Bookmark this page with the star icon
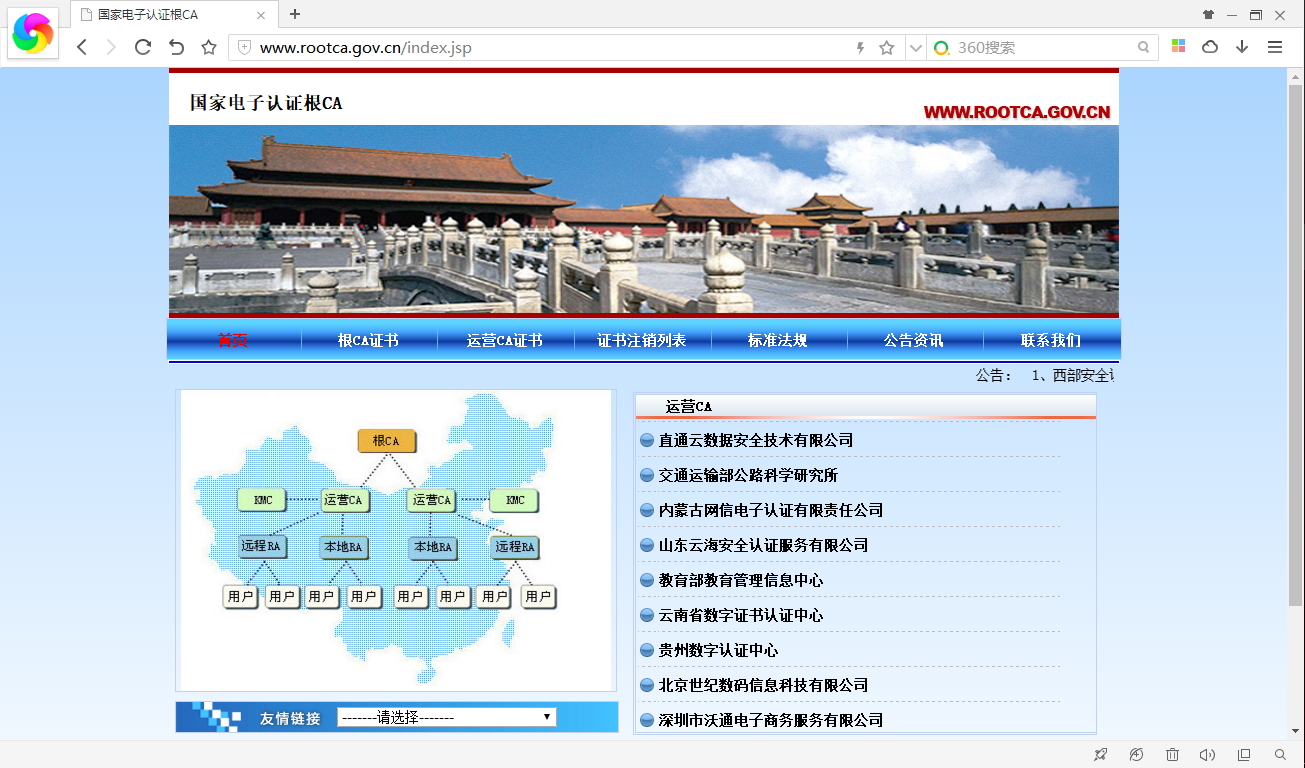 pyautogui.click(x=886, y=46)
